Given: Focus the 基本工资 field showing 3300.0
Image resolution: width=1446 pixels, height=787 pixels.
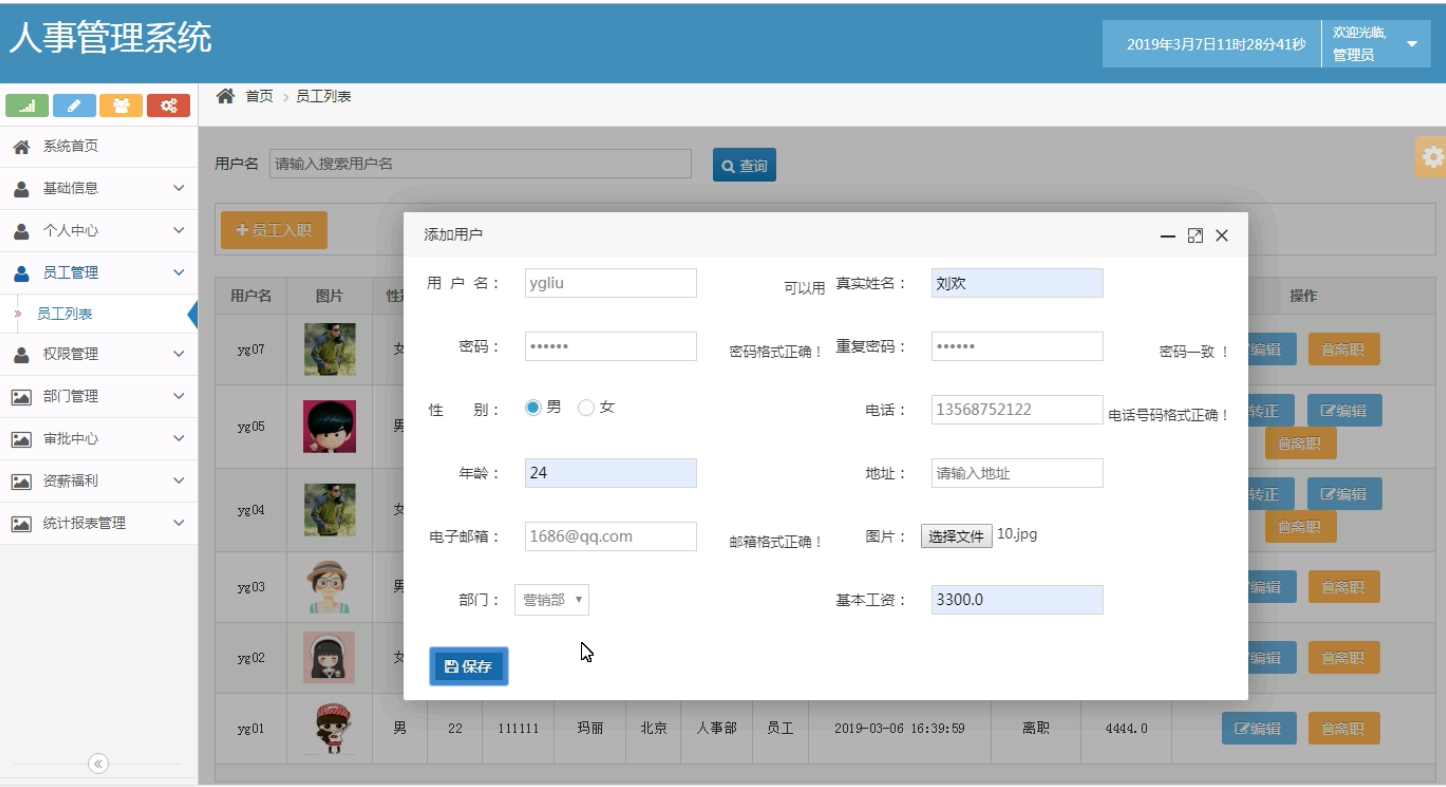Looking at the screenshot, I should tap(1017, 600).
